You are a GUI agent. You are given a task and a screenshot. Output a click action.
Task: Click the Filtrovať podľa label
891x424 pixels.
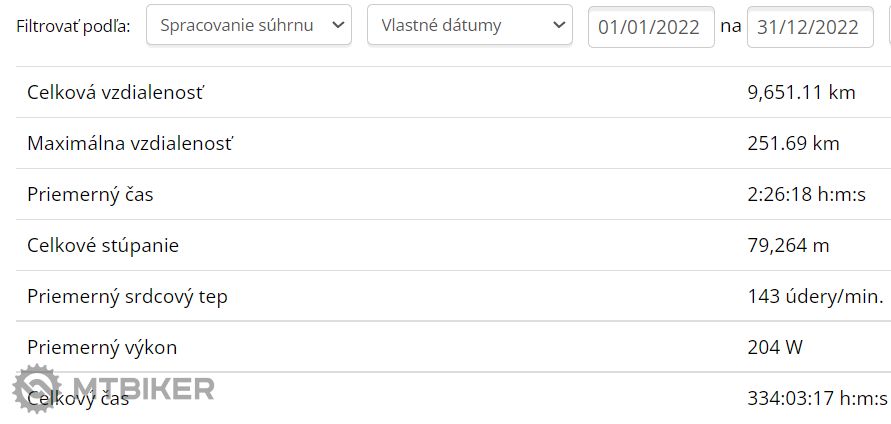tap(73, 26)
